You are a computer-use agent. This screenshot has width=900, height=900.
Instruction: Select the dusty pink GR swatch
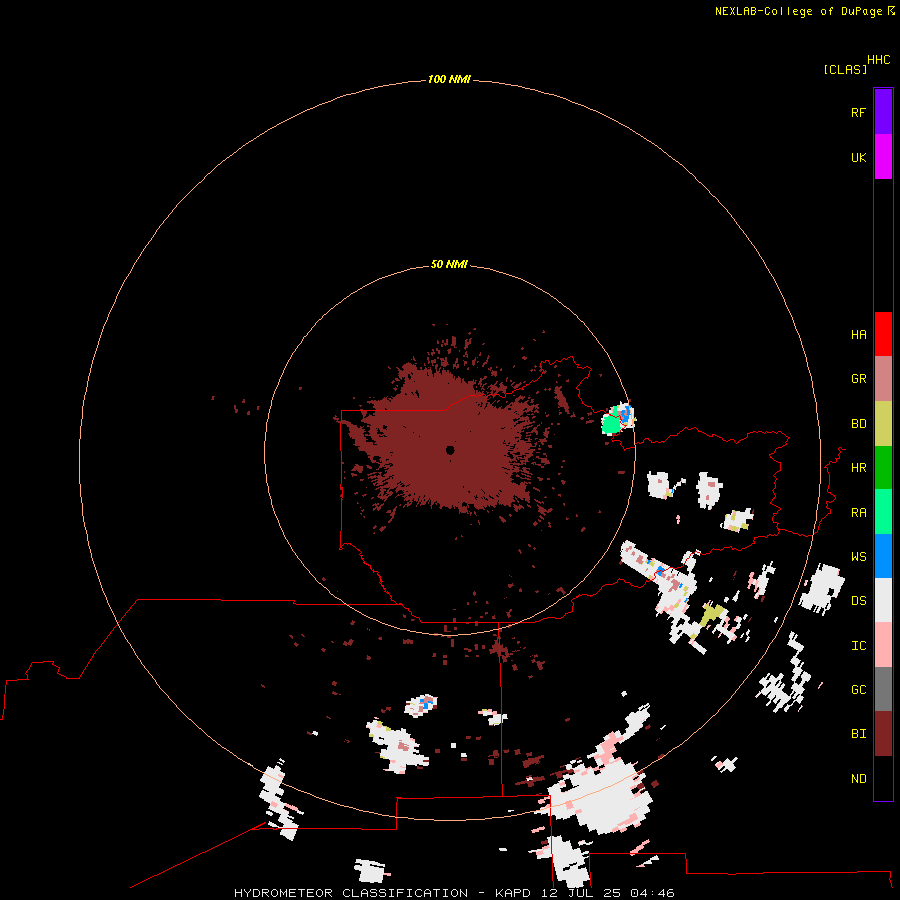[x=883, y=379]
